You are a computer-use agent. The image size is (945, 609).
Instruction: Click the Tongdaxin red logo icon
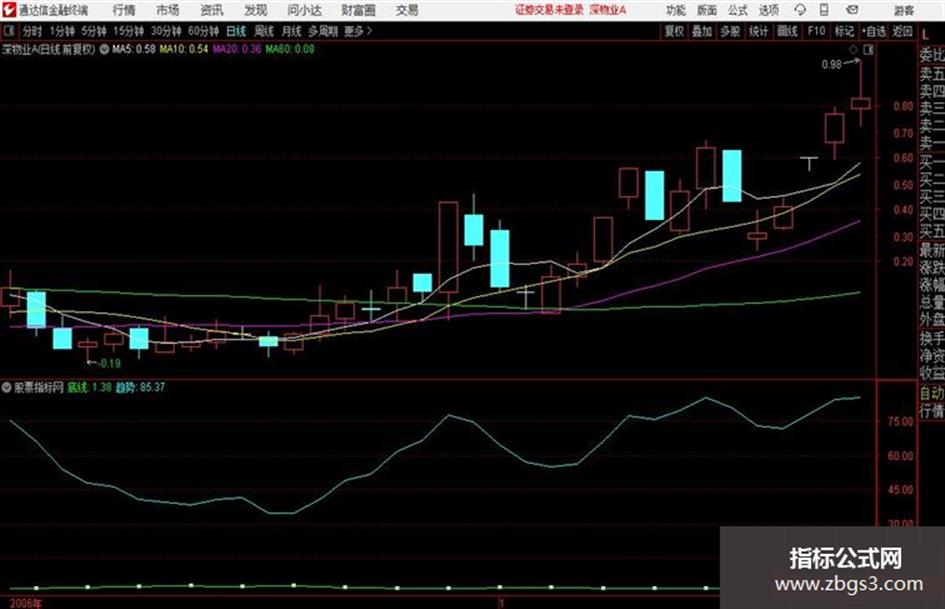coord(9,10)
